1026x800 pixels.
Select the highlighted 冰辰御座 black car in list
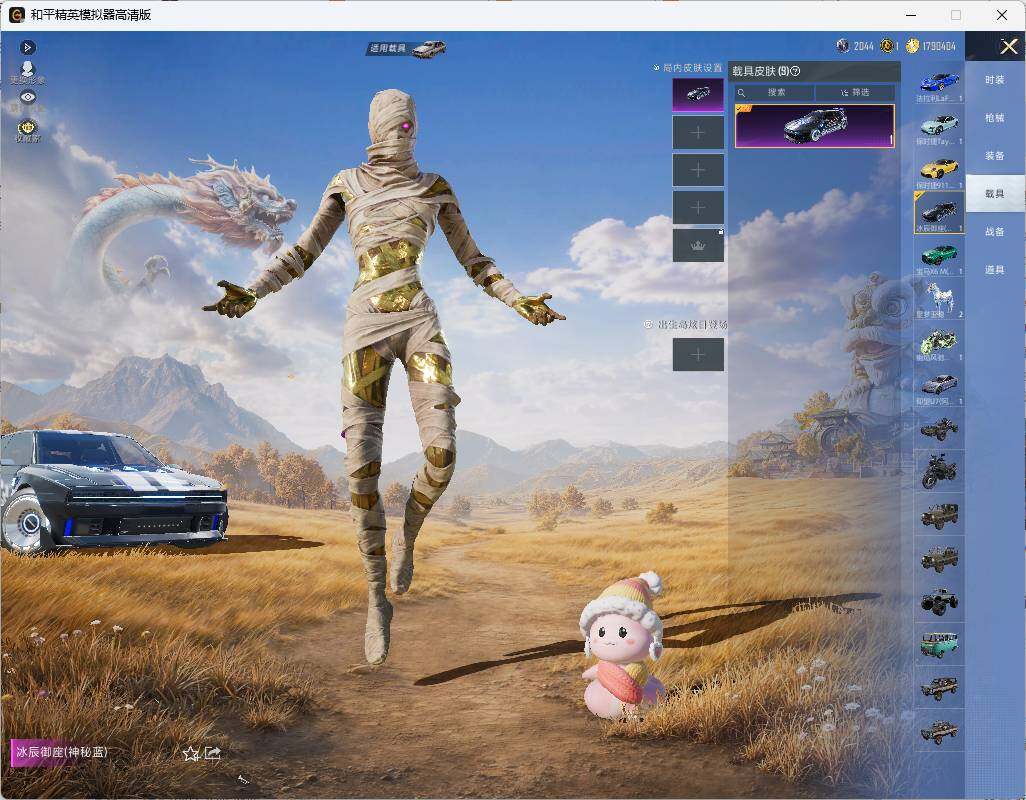939,213
